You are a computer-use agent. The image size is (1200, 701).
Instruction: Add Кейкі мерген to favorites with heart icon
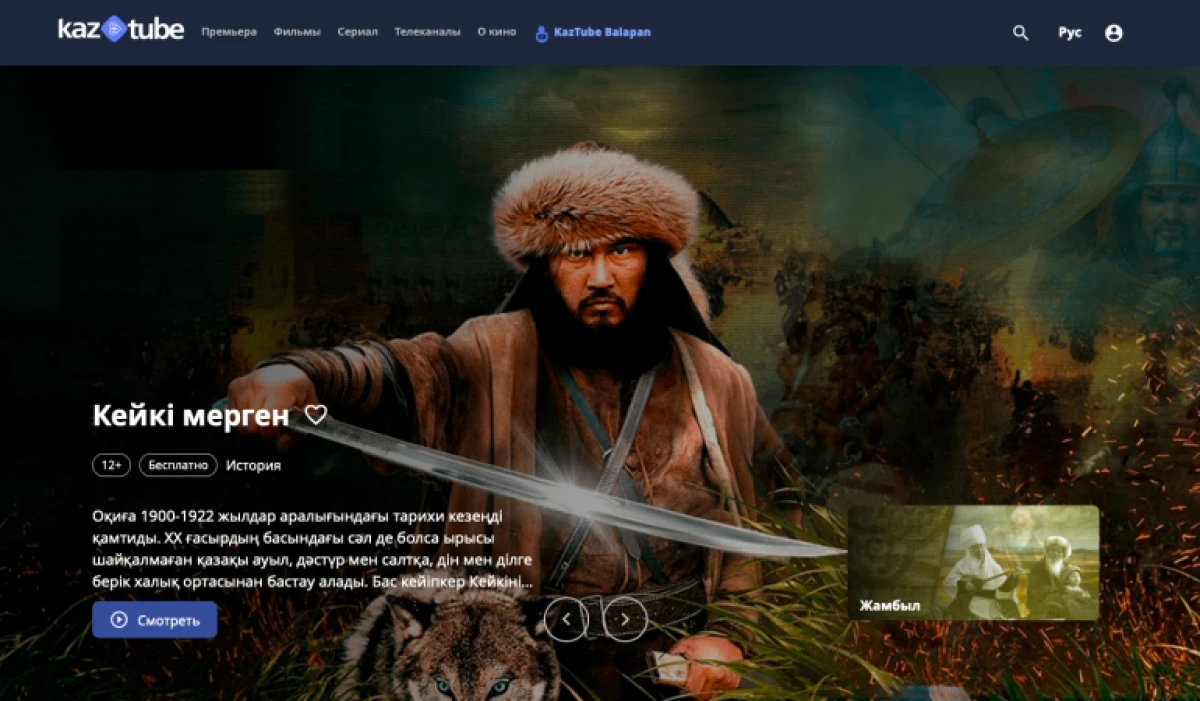(316, 415)
